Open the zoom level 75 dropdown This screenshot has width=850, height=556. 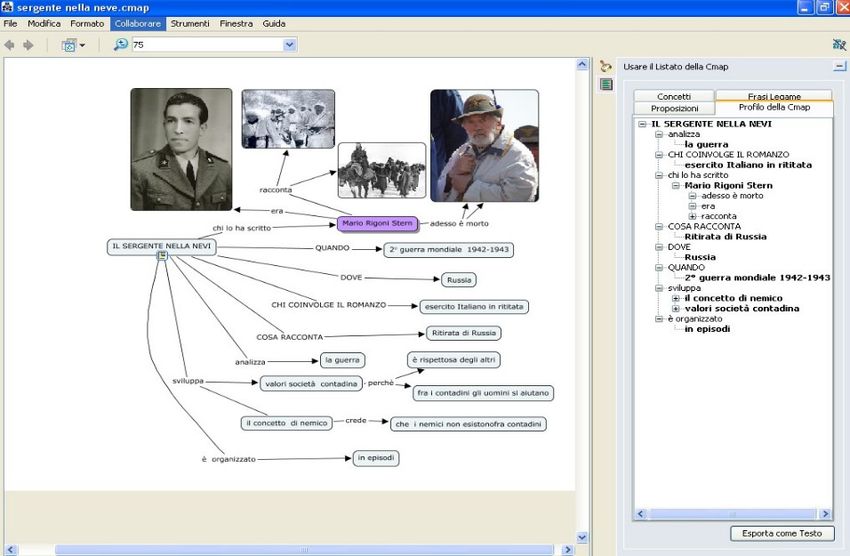click(290, 45)
